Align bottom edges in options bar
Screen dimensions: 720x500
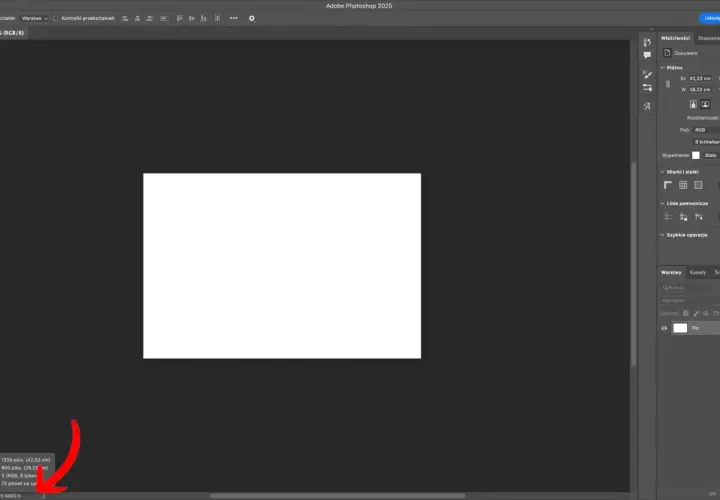(x=203, y=18)
